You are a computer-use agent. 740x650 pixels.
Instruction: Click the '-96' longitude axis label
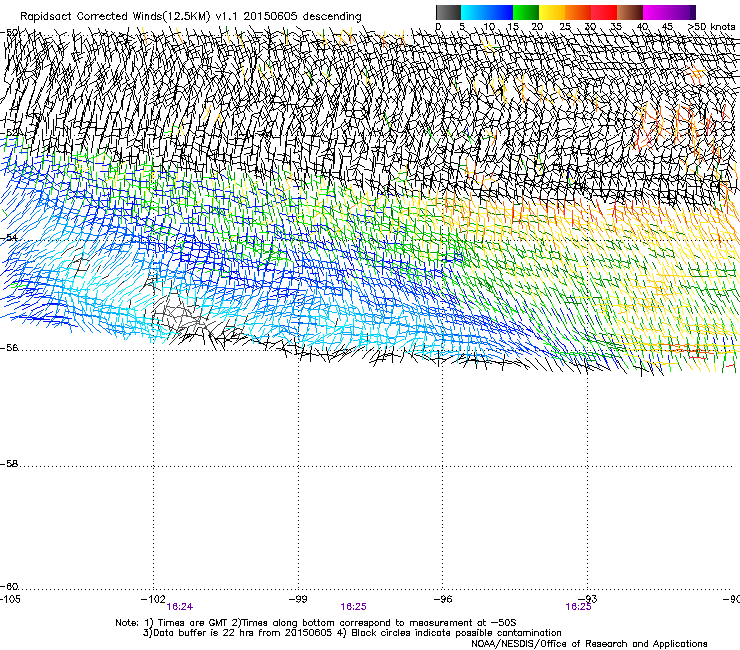[x=443, y=599]
